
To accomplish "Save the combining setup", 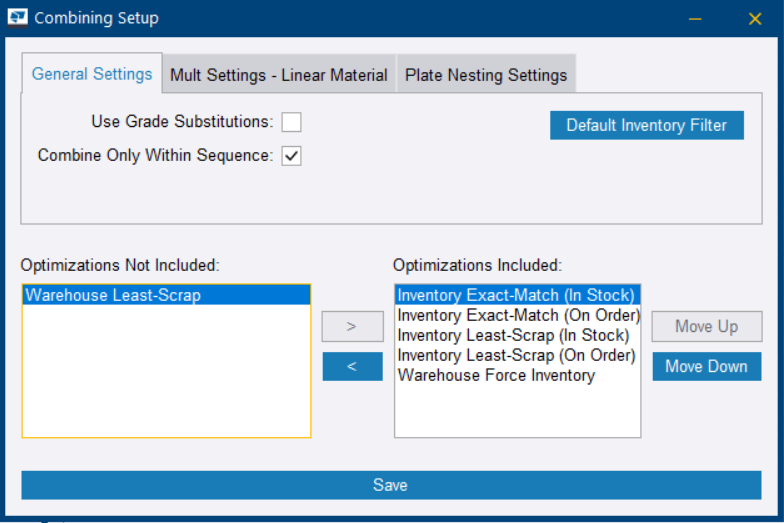I will coord(390,485).
